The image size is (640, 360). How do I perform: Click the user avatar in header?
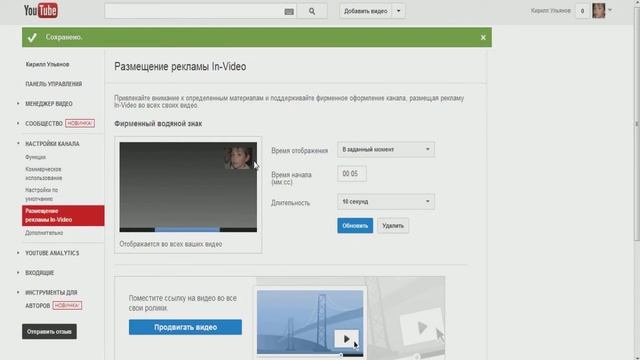click(x=599, y=11)
